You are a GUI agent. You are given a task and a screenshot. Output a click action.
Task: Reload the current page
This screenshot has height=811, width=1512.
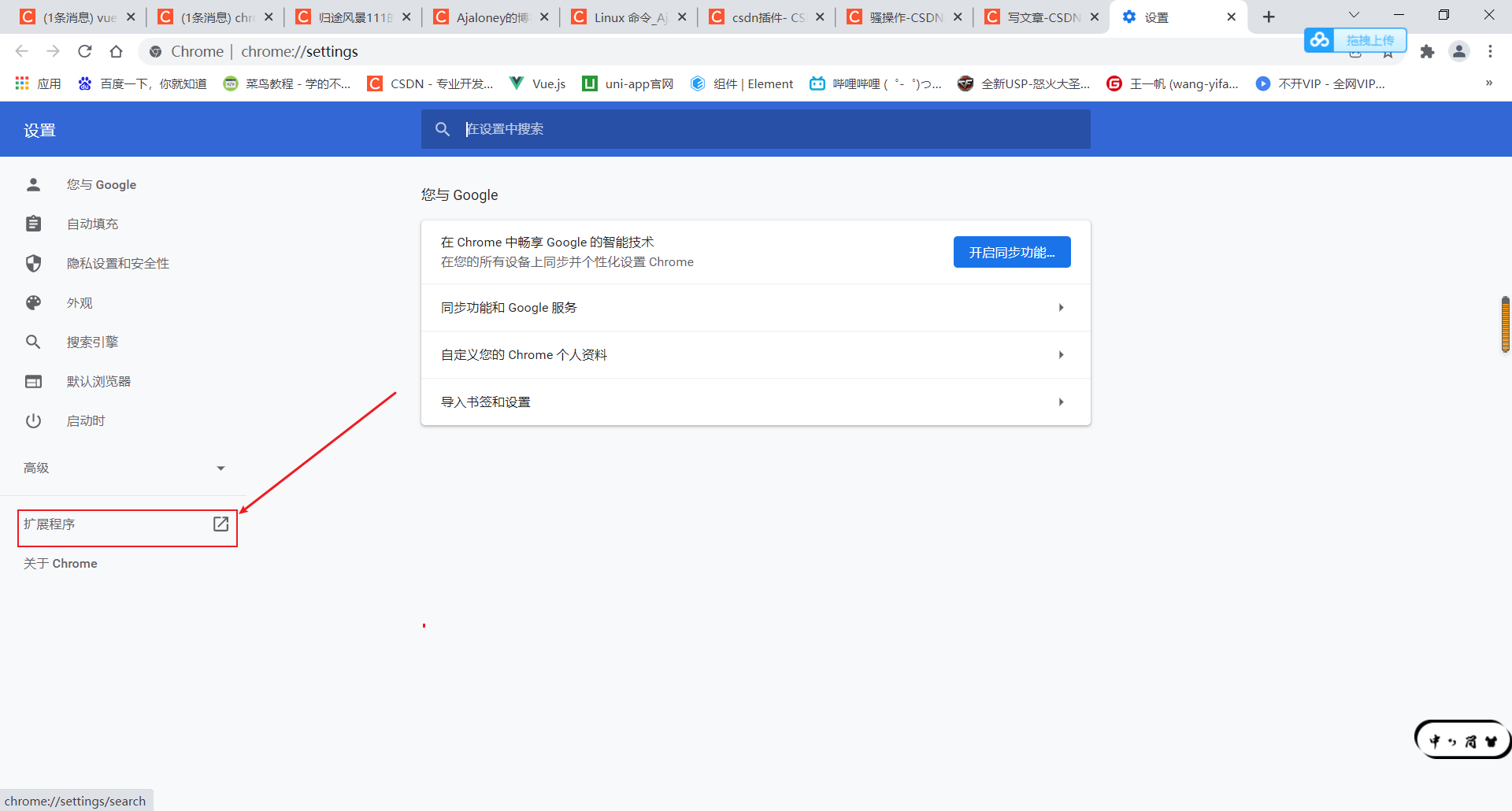point(84,51)
